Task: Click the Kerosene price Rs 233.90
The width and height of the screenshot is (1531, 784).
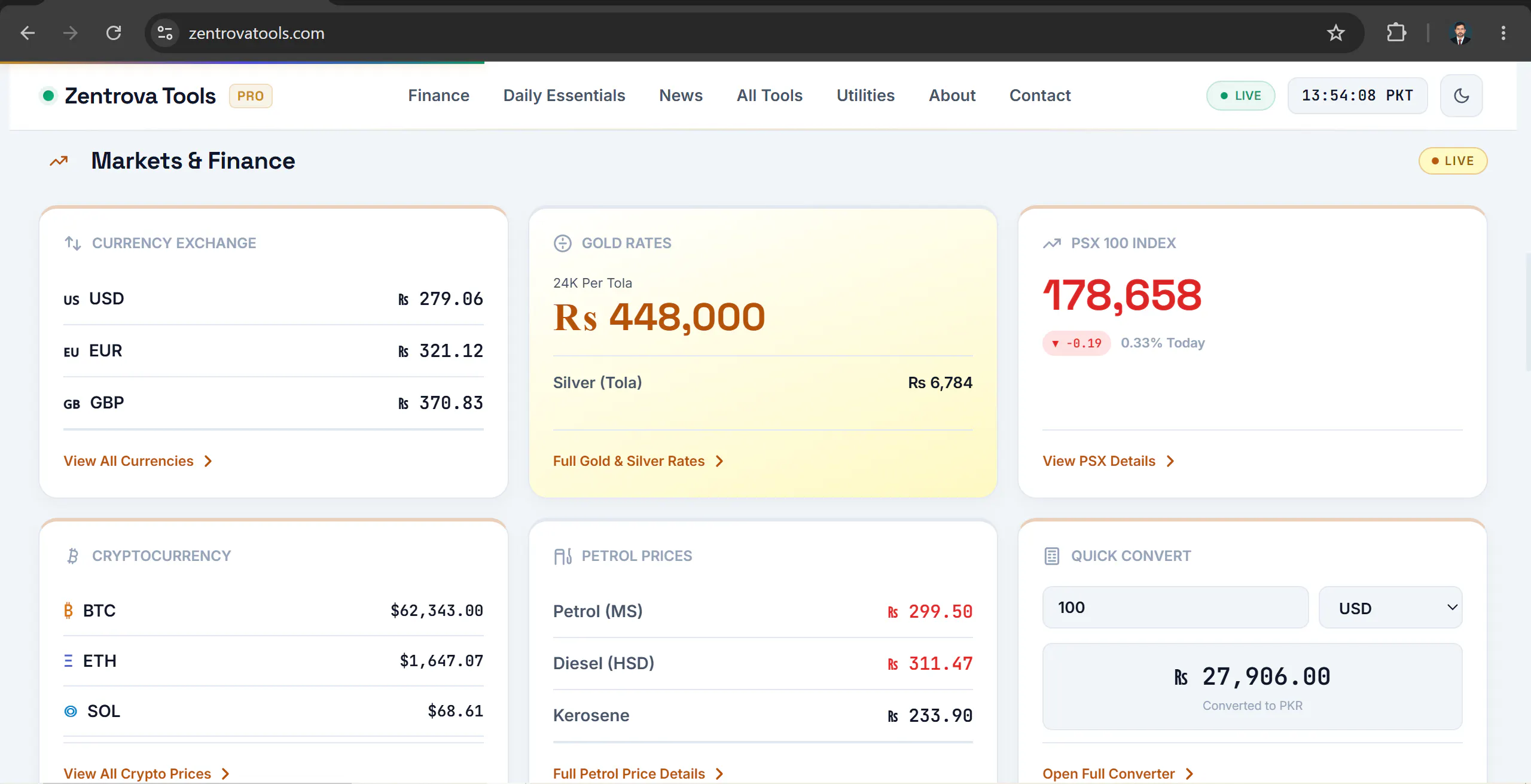Action: [x=930, y=716]
